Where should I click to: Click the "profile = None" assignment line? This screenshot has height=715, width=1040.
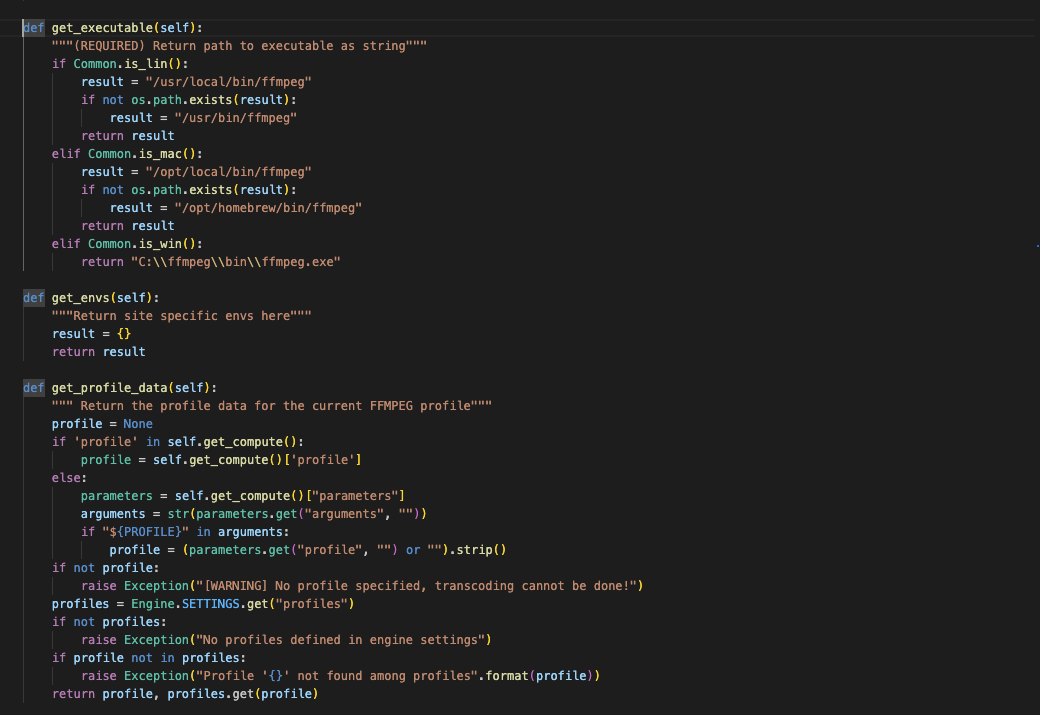click(x=102, y=424)
